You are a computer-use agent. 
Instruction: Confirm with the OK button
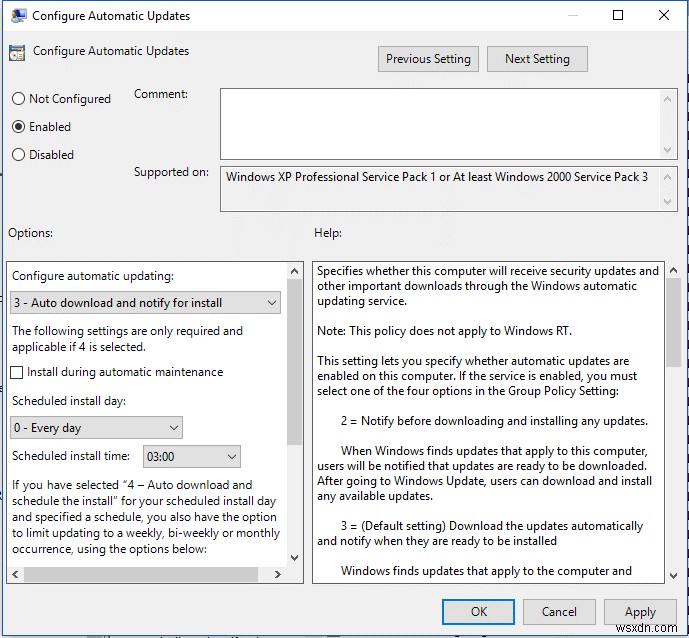click(x=478, y=612)
